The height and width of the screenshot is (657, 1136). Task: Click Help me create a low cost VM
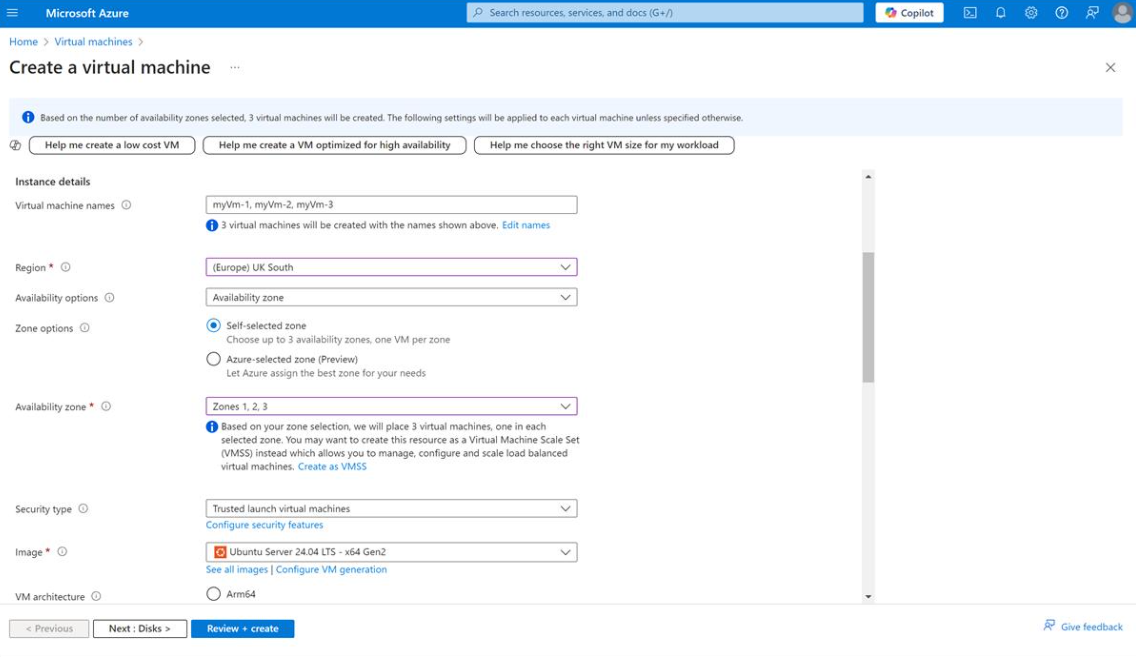pyautogui.click(x=112, y=145)
